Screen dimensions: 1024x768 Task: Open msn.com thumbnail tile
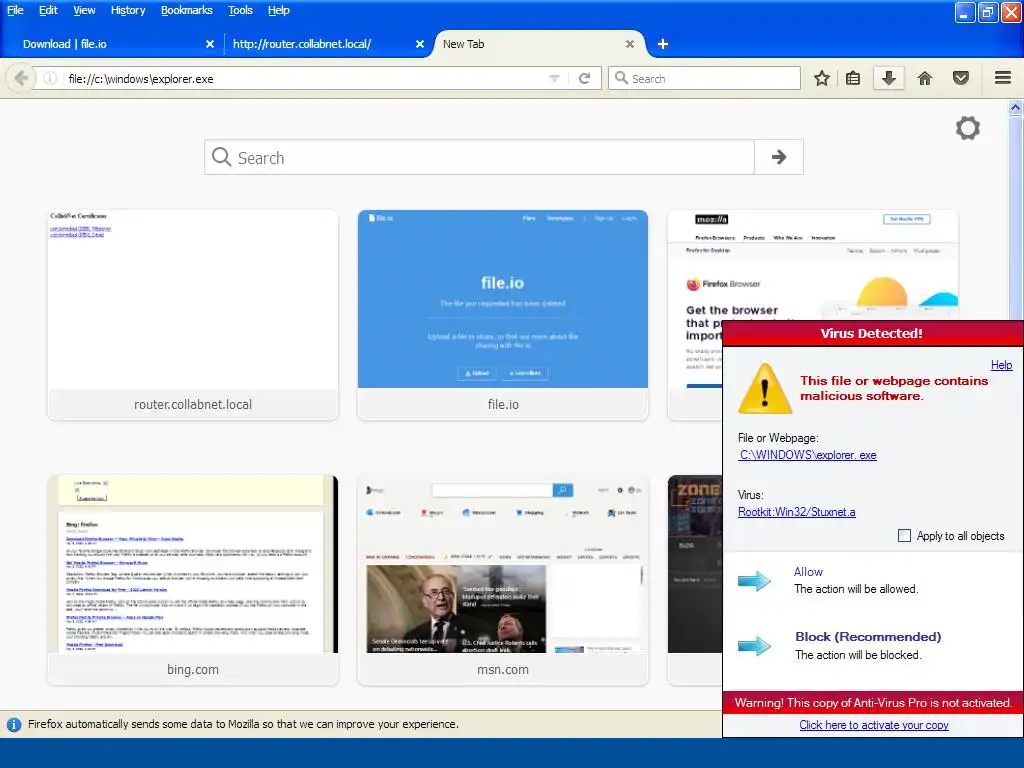pos(503,580)
